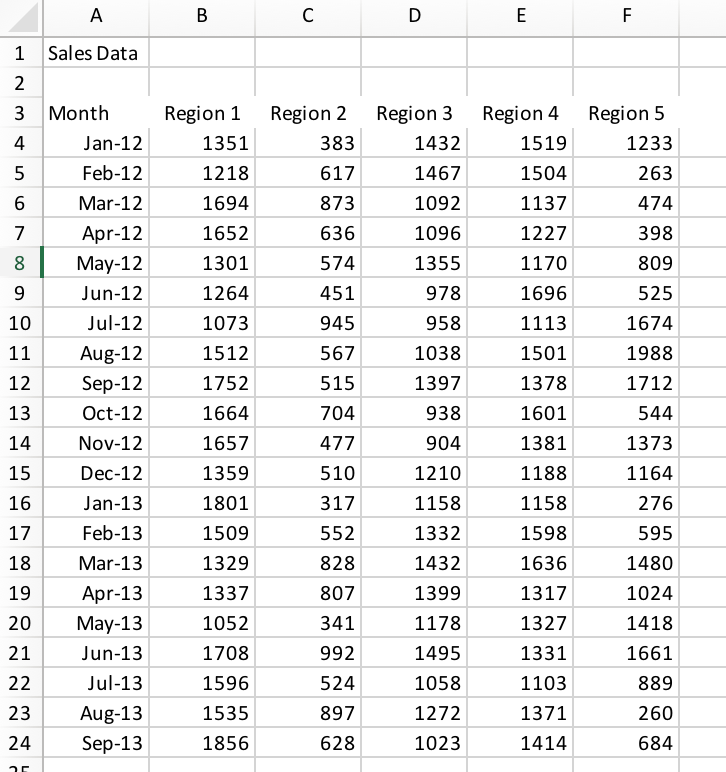Select row 16 header
This screenshot has width=726, height=772.
click(21, 503)
